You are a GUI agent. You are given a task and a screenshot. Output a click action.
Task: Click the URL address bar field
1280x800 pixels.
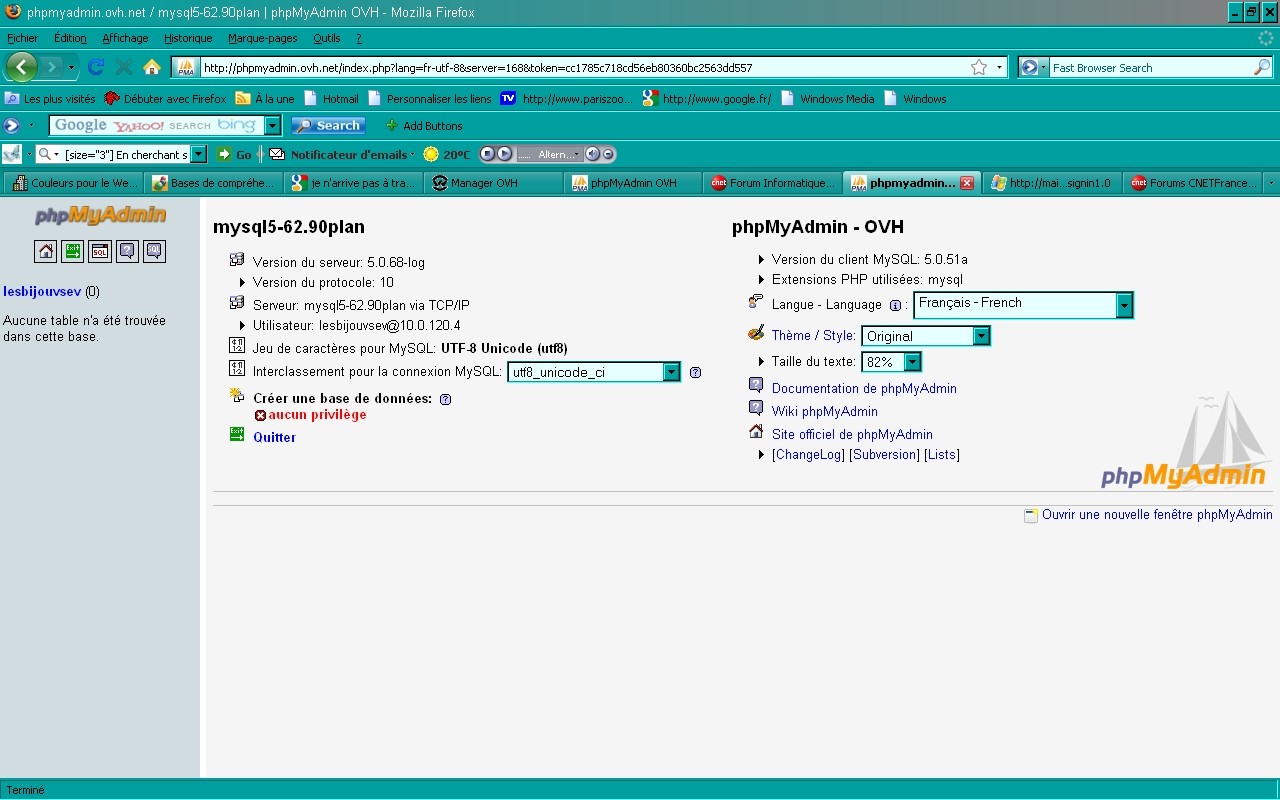click(585, 68)
